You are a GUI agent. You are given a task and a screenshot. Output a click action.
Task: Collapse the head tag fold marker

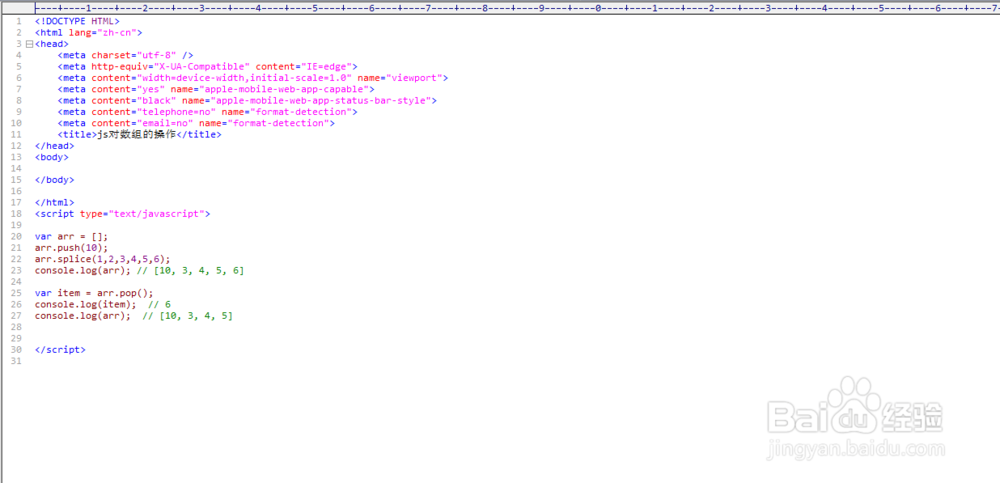(x=29, y=44)
